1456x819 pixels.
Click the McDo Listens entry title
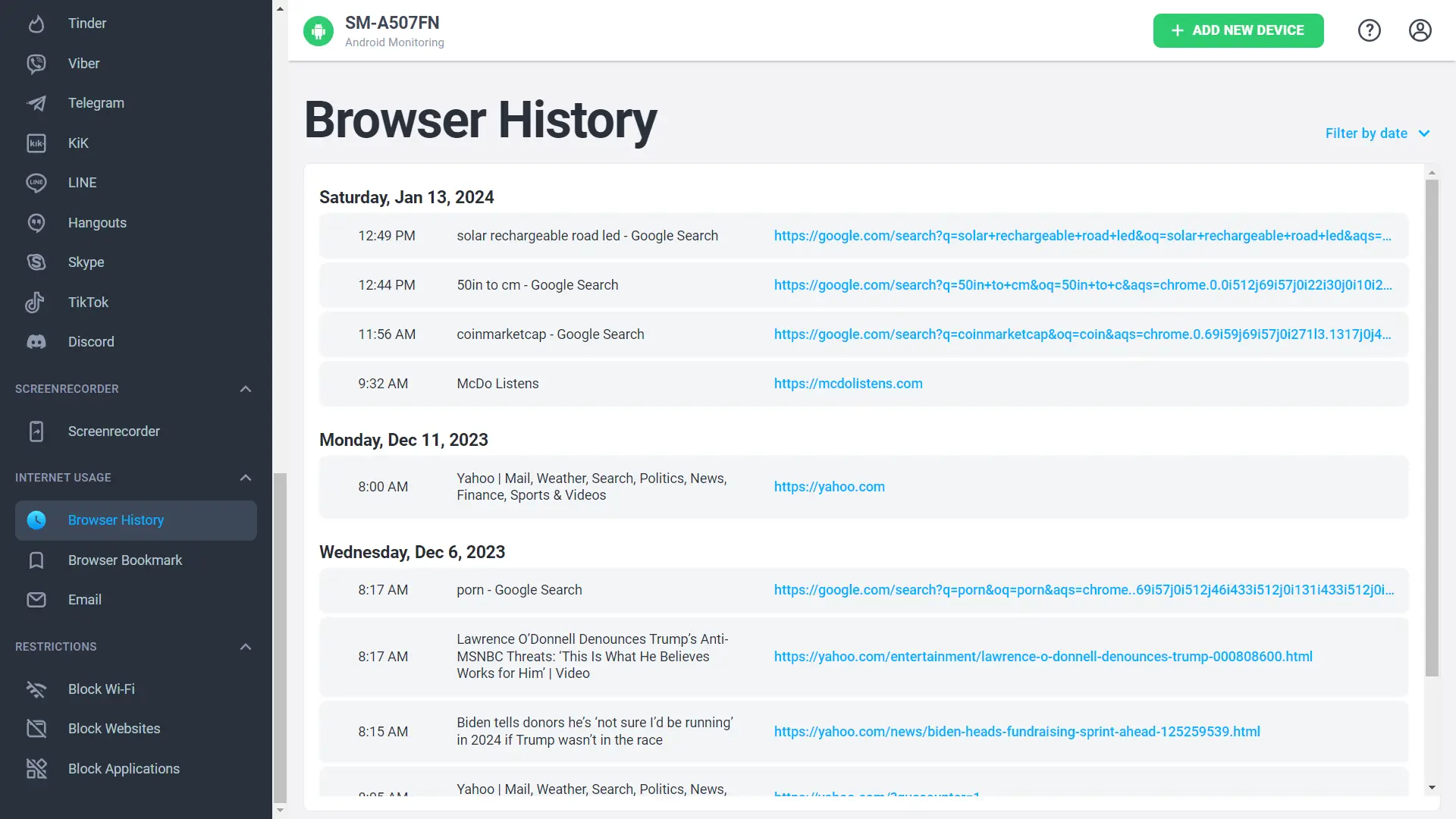[497, 384]
